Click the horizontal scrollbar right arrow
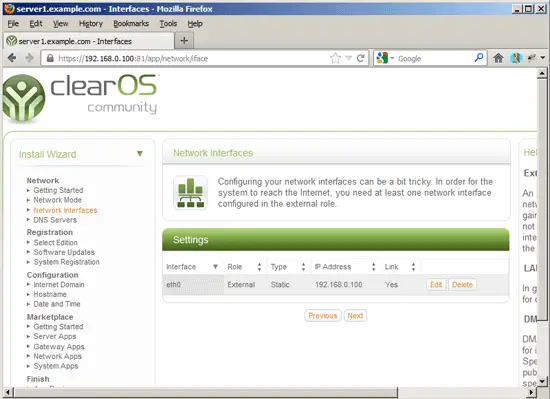 point(532,392)
